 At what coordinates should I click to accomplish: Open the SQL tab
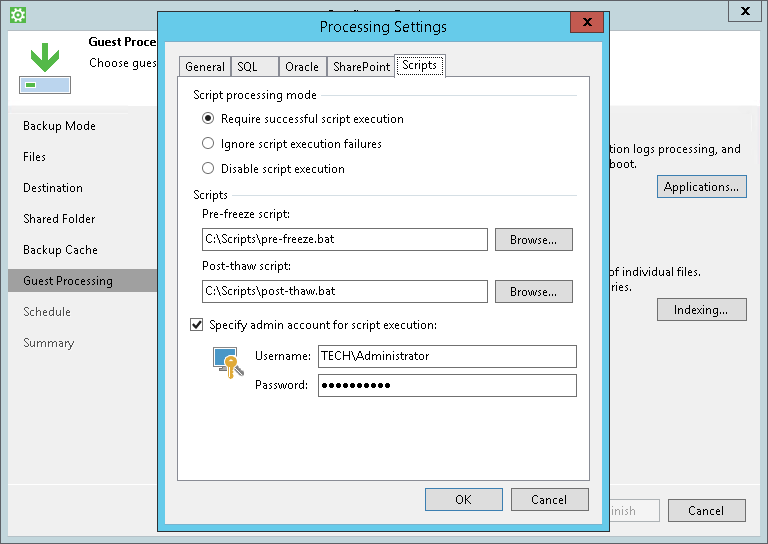tap(247, 67)
